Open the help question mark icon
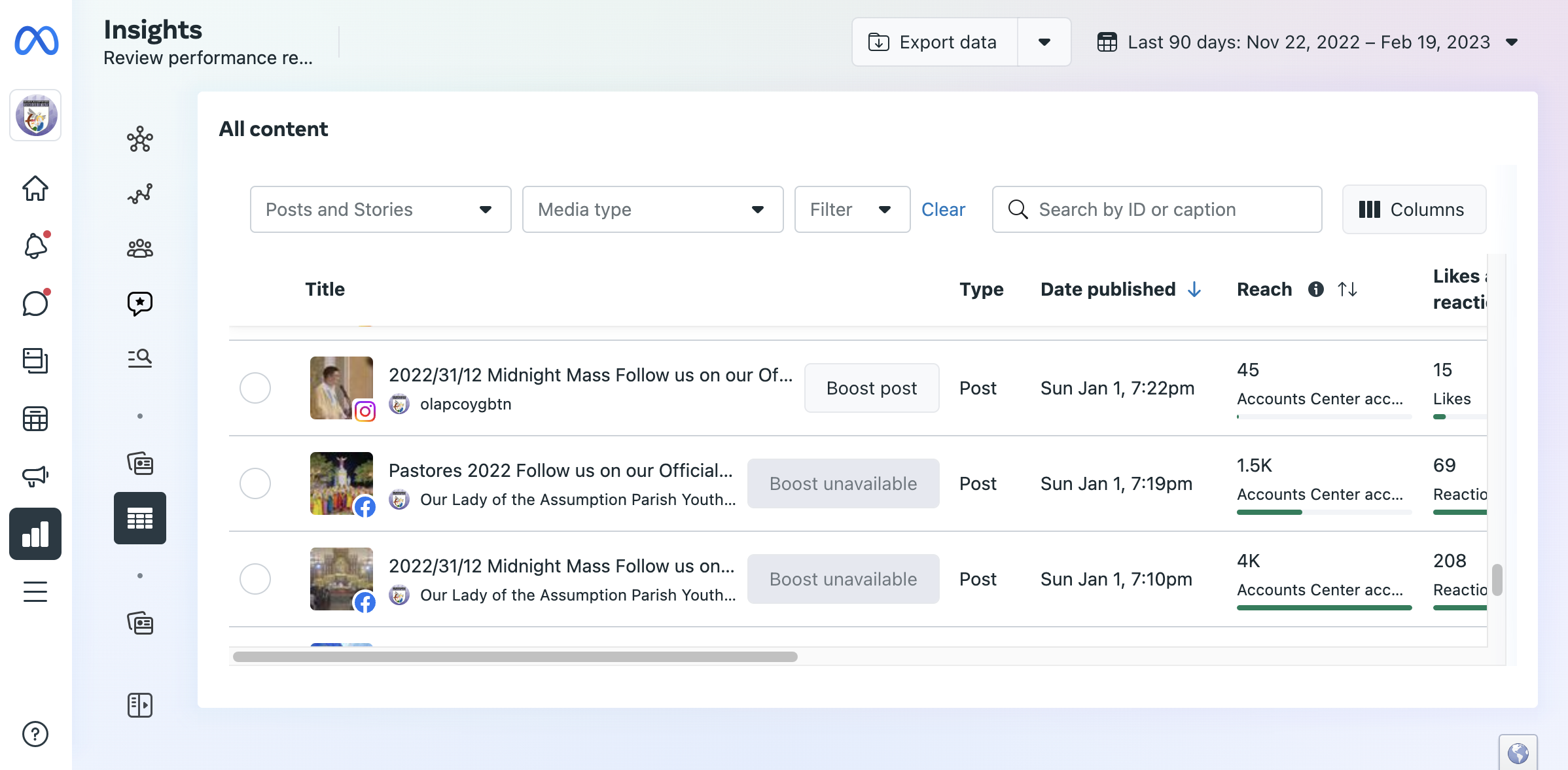 35,734
